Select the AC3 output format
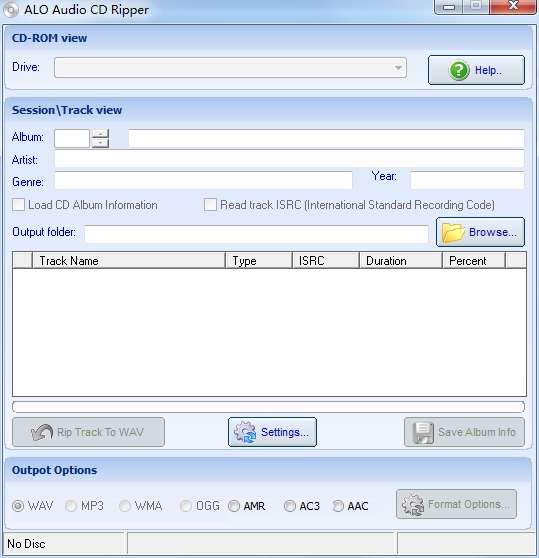Image resolution: width=539 pixels, height=558 pixels. click(x=290, y=506)
